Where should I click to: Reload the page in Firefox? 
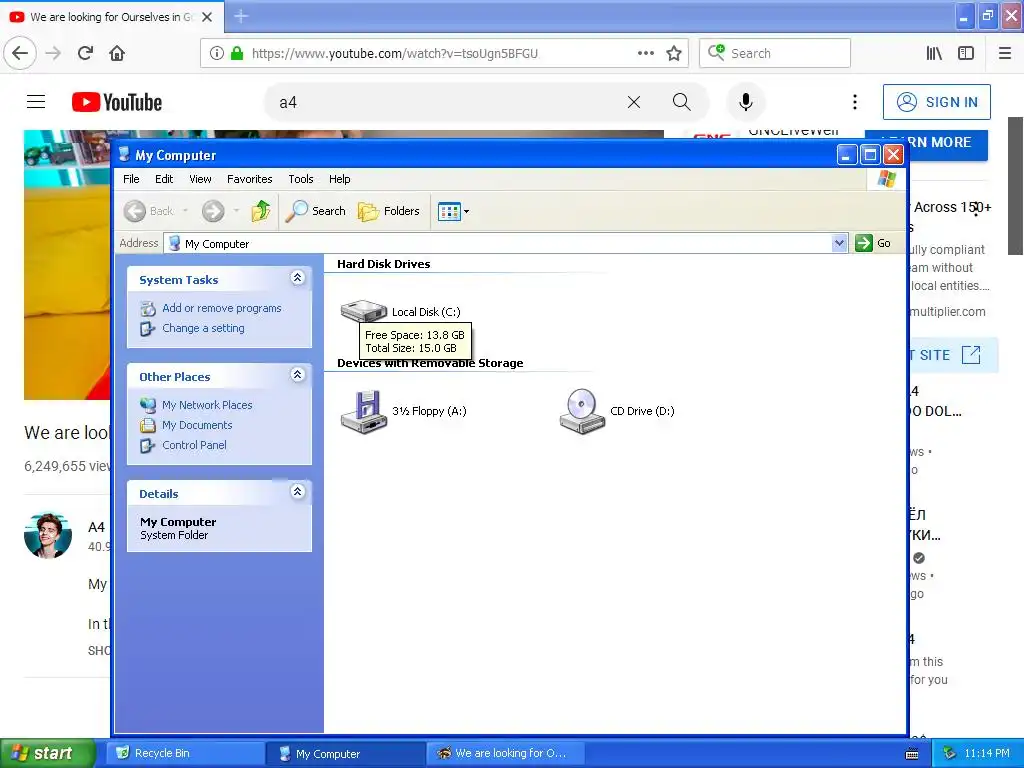(86, 53)
